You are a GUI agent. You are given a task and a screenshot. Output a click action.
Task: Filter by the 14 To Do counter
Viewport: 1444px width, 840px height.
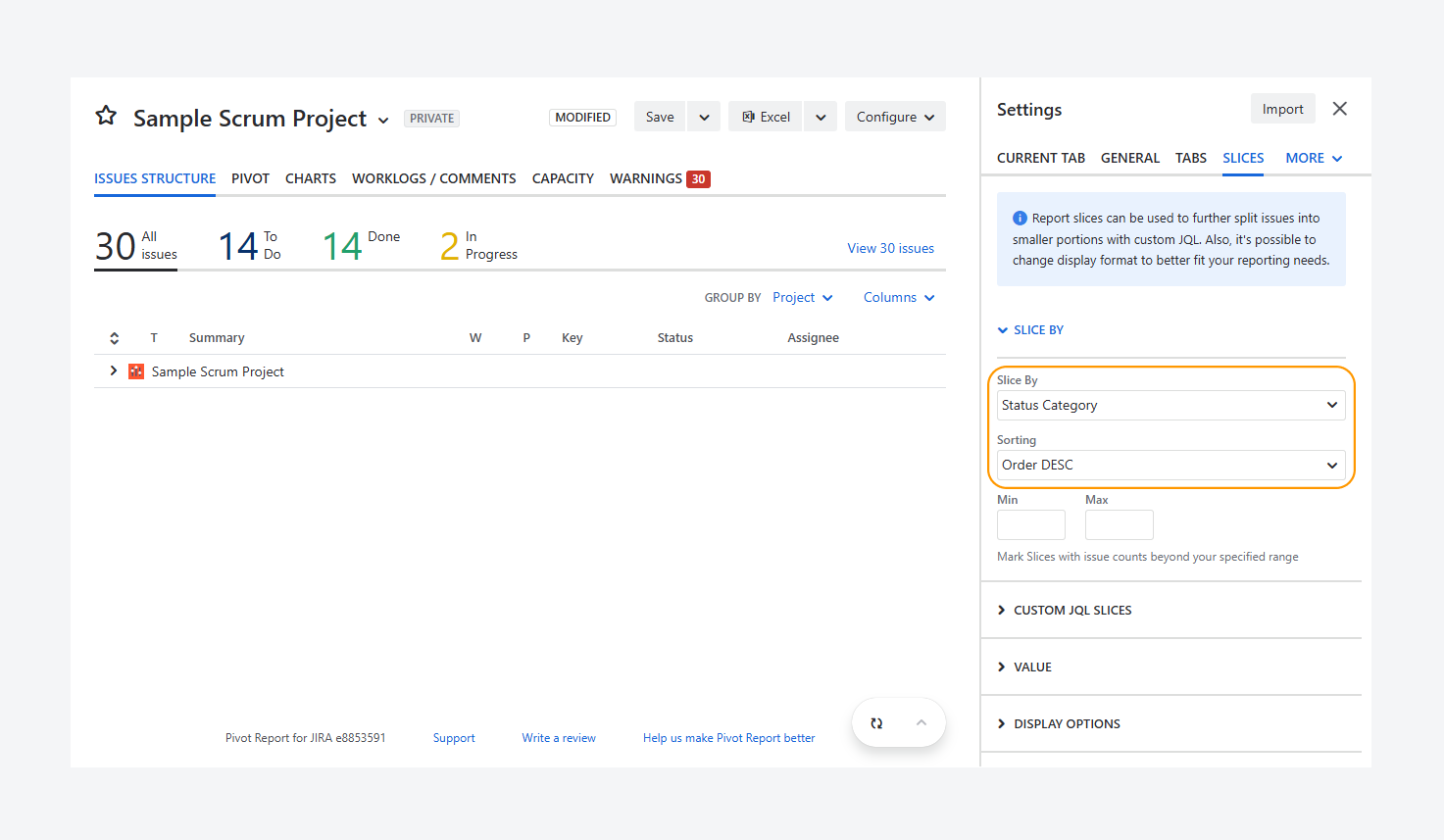(250, 246)
